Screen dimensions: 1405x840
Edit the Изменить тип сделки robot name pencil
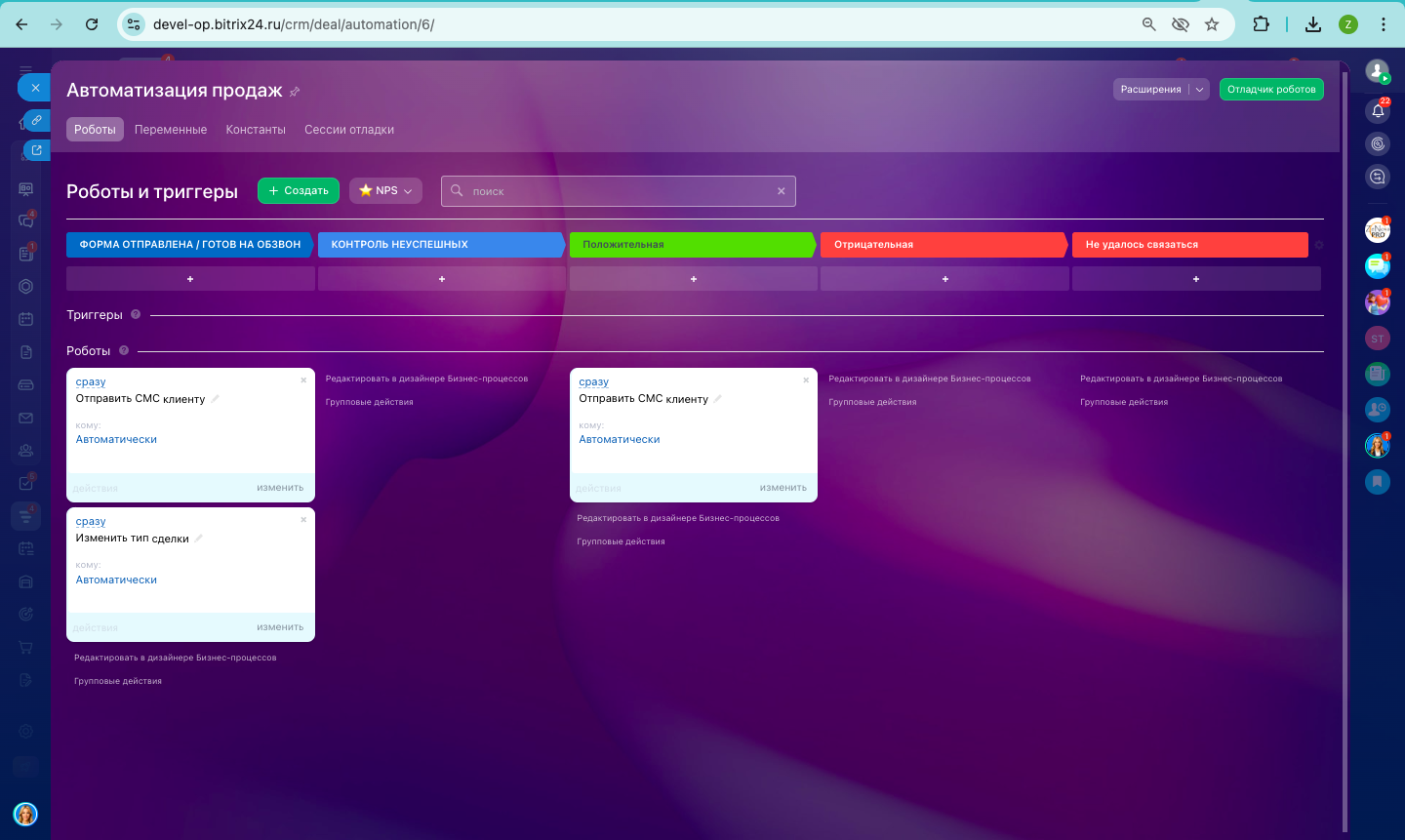(x=199, y=538)
